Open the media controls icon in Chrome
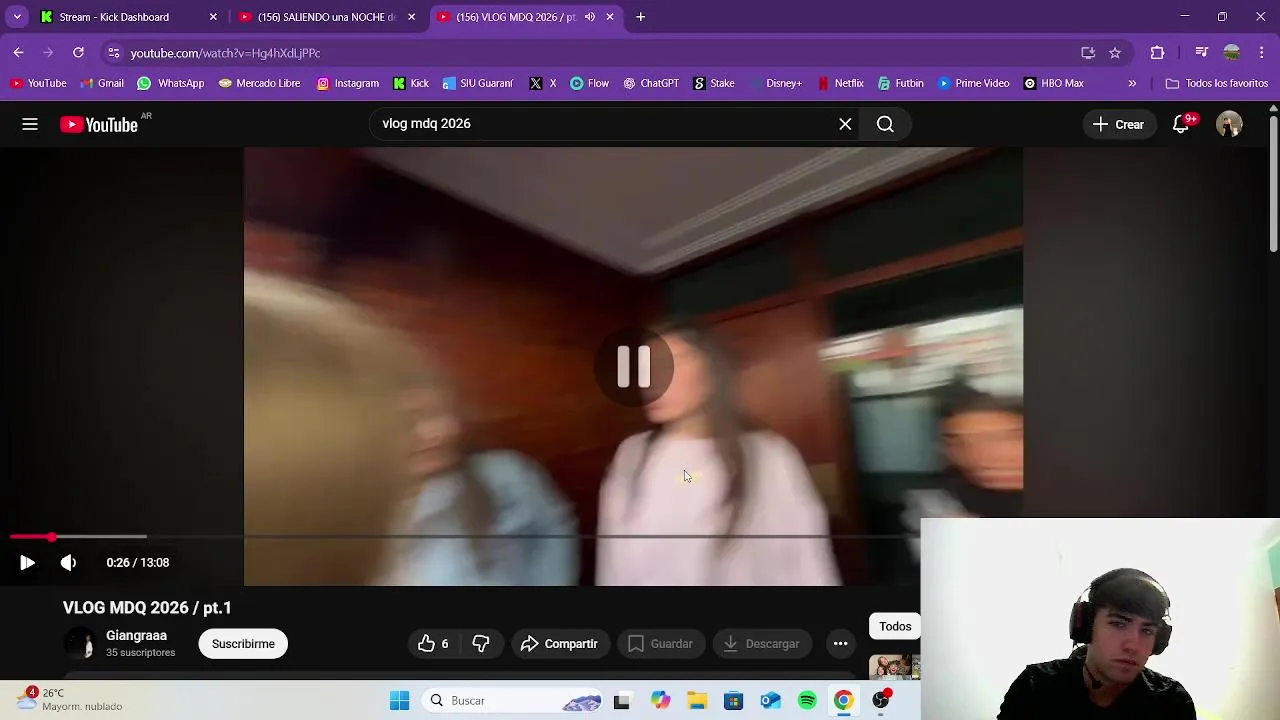 click(1202, 53)
